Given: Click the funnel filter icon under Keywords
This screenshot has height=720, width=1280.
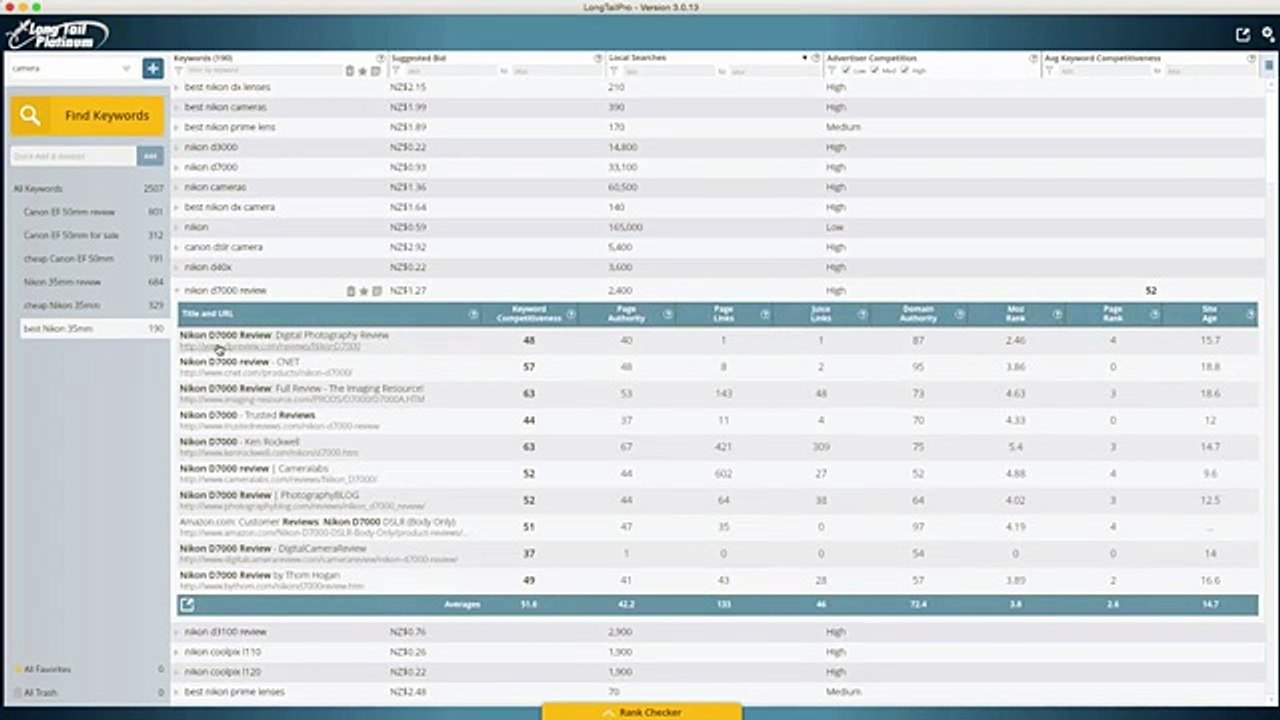Looking at the screenshot, I should [180, 71].
